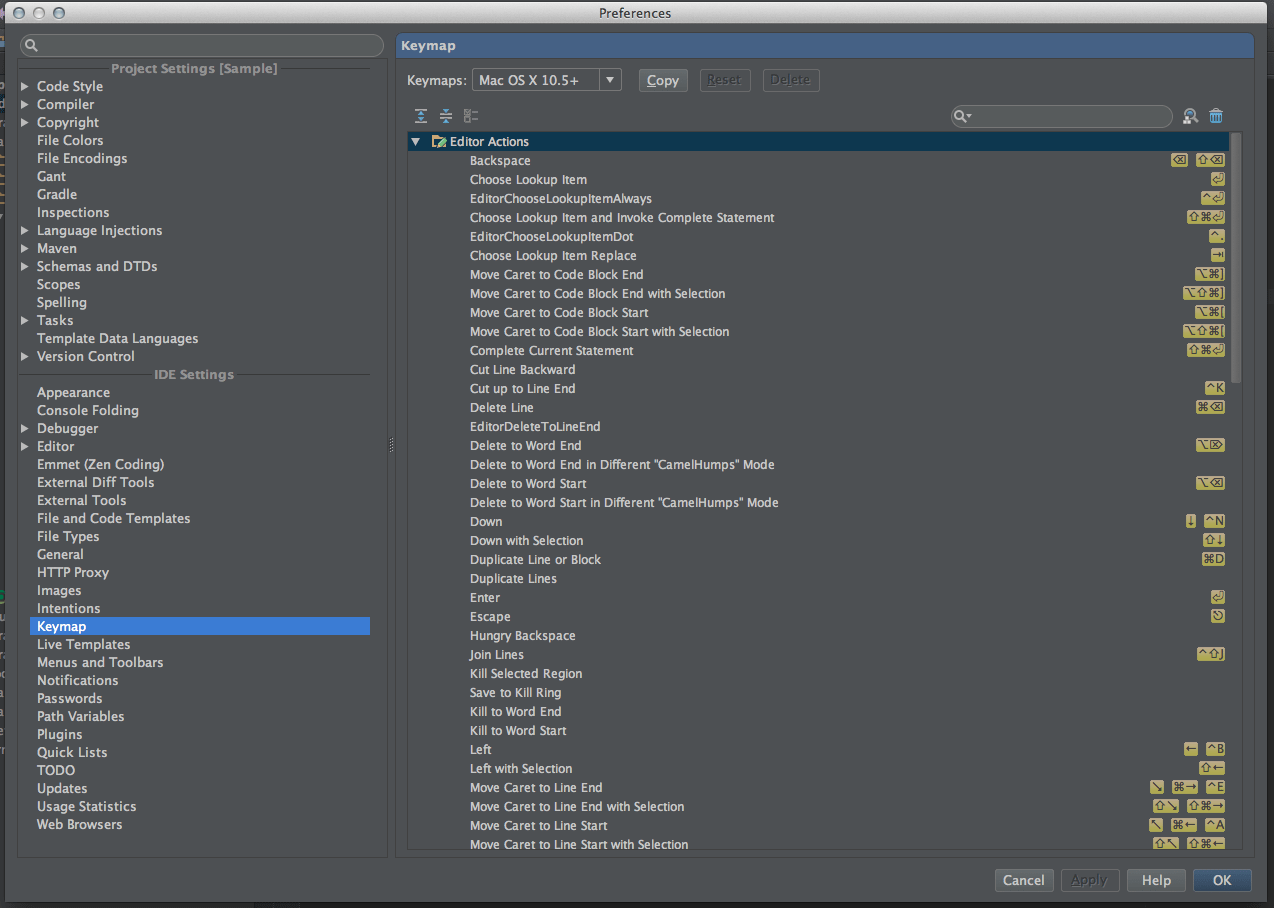Select the Live Templates settings entry
Viewport: 1274px width, 908px height.
point(83,644)
